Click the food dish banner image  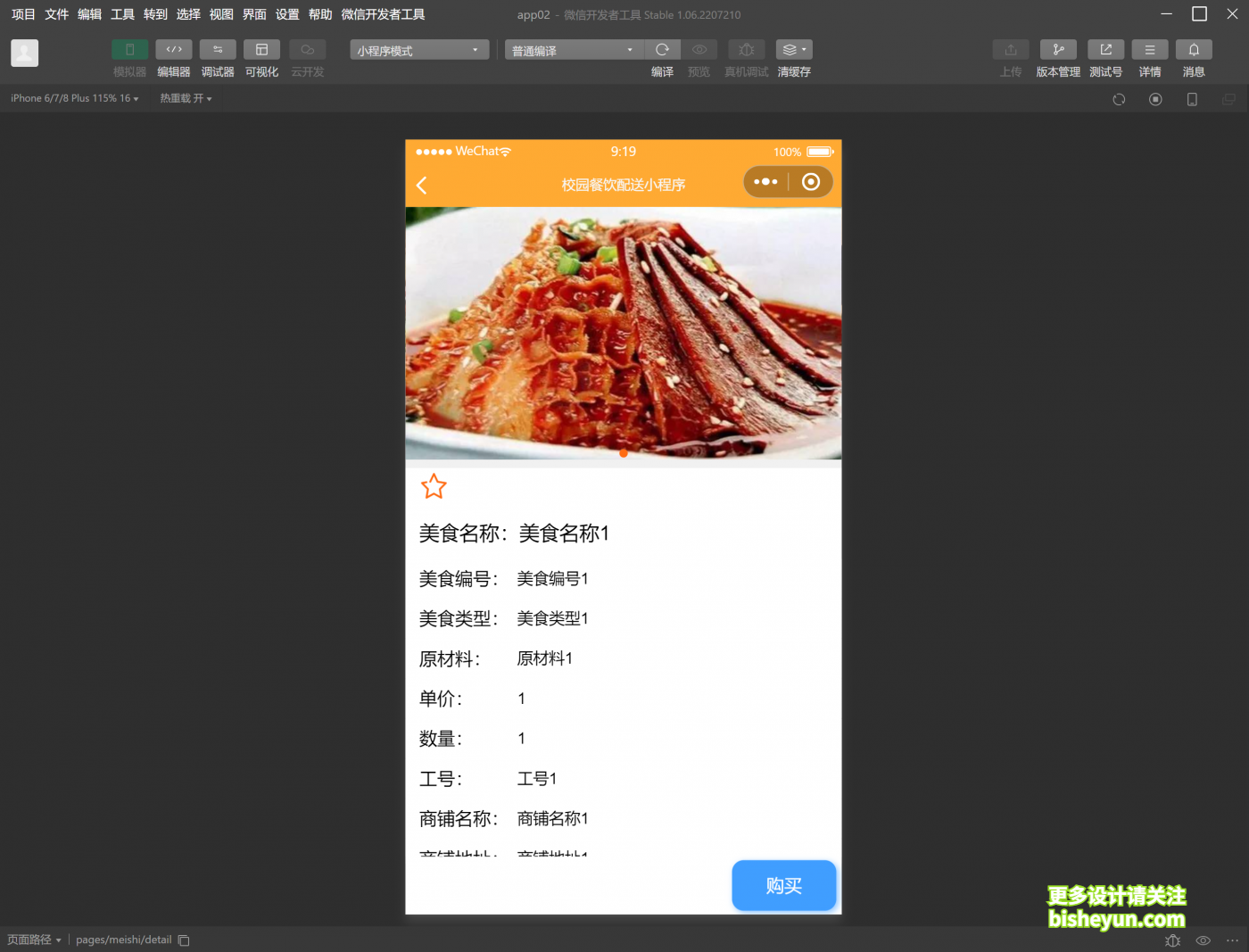[623, 333]
